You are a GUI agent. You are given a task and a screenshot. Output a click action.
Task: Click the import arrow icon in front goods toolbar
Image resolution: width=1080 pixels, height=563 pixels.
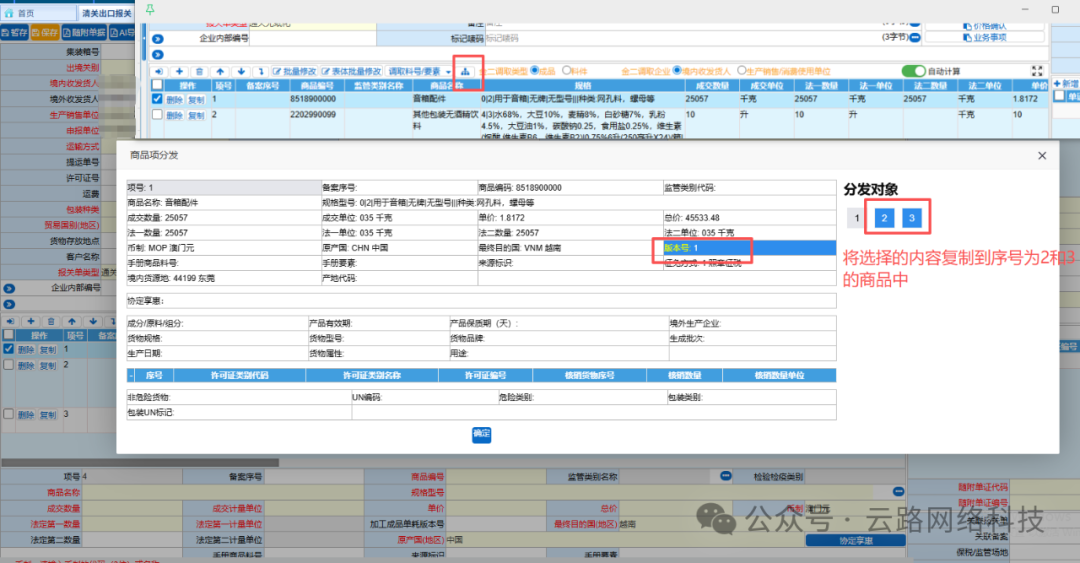click(x=158, y=72)
